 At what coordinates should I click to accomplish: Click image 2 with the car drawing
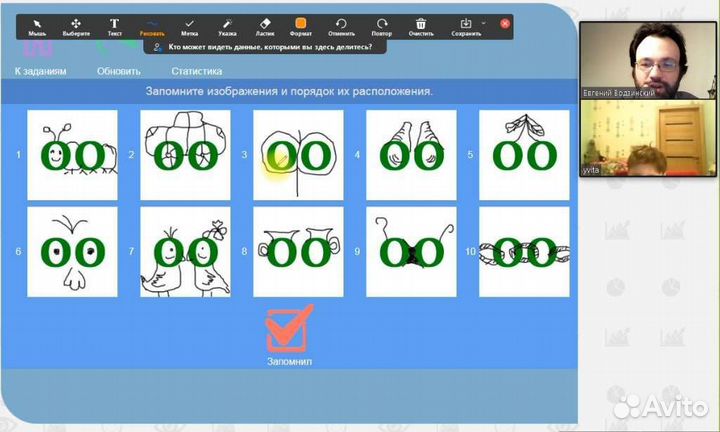pos(185,155)
